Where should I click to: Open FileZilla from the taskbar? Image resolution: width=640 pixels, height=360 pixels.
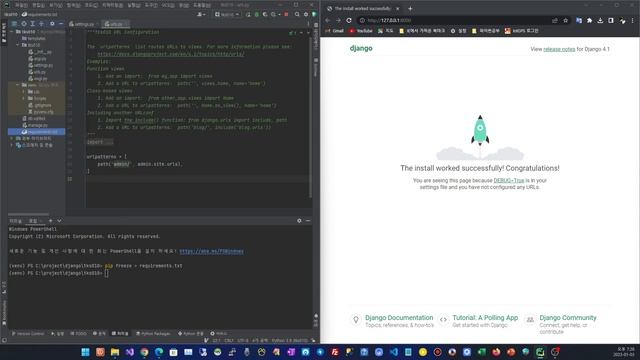(x=335, y=352)
